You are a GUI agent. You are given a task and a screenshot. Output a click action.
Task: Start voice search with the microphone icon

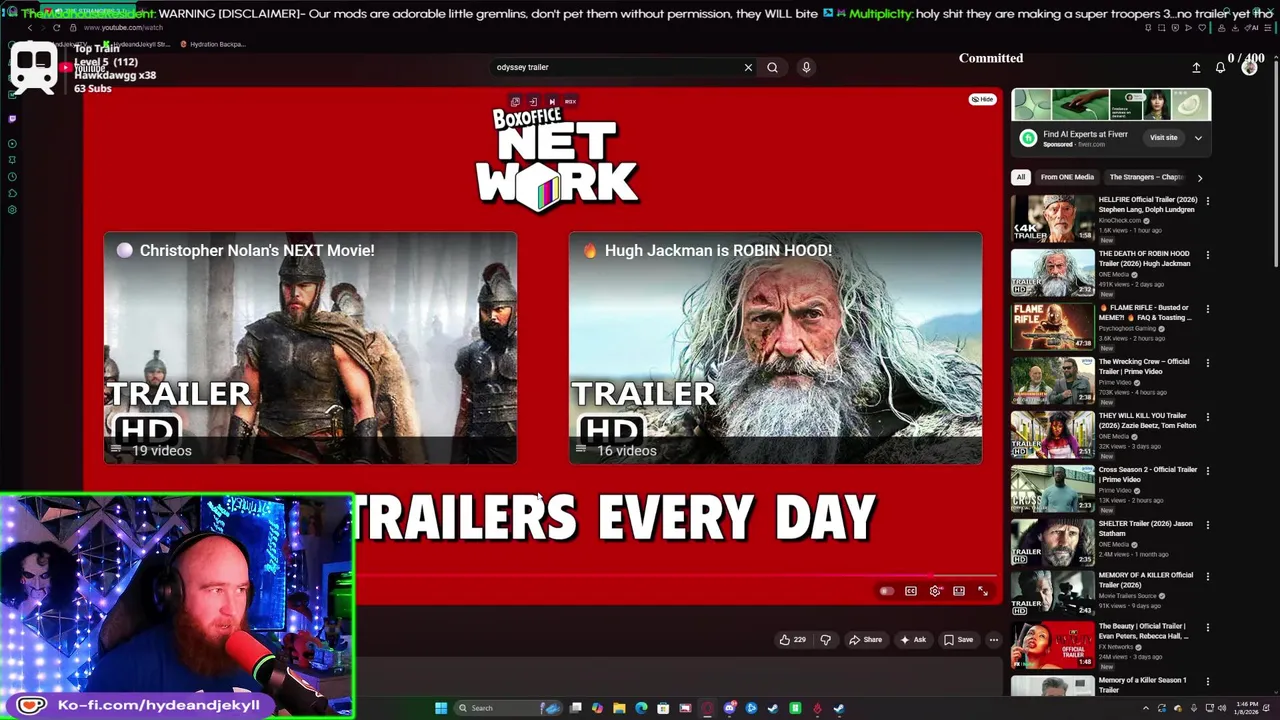(x=806, y=67)
